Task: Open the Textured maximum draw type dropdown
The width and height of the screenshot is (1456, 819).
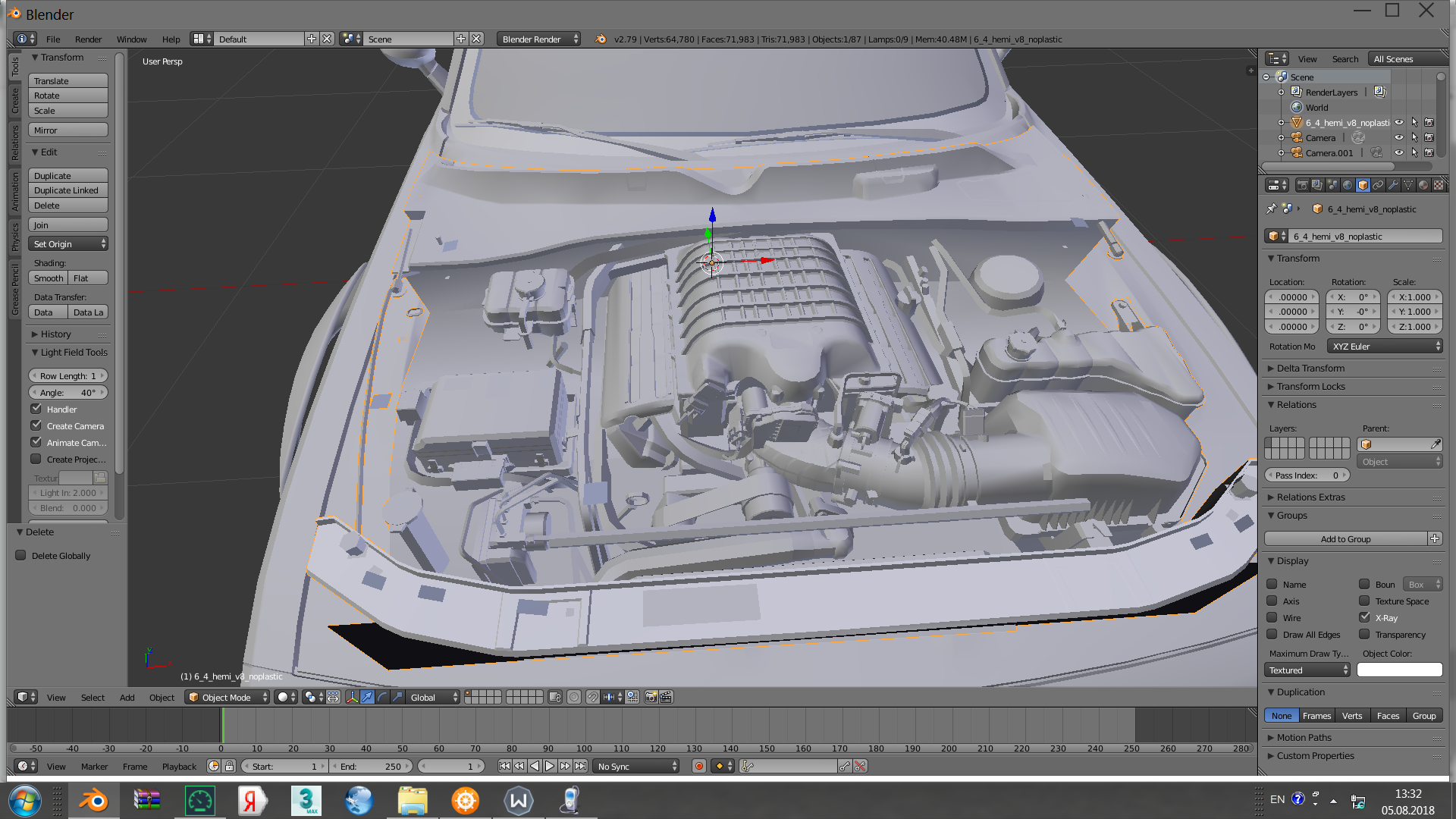Action: [1307, 670]
